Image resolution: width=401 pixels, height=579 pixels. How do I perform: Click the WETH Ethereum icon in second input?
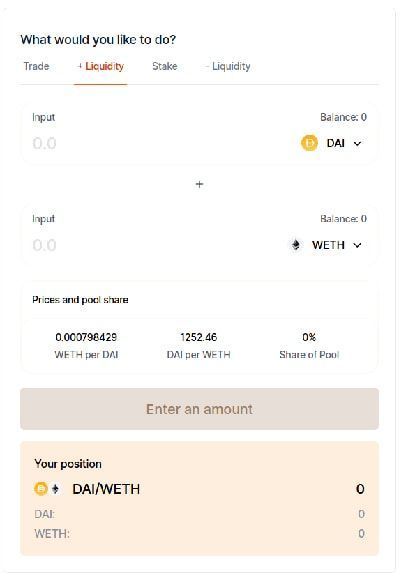click(x=296, y=245)
